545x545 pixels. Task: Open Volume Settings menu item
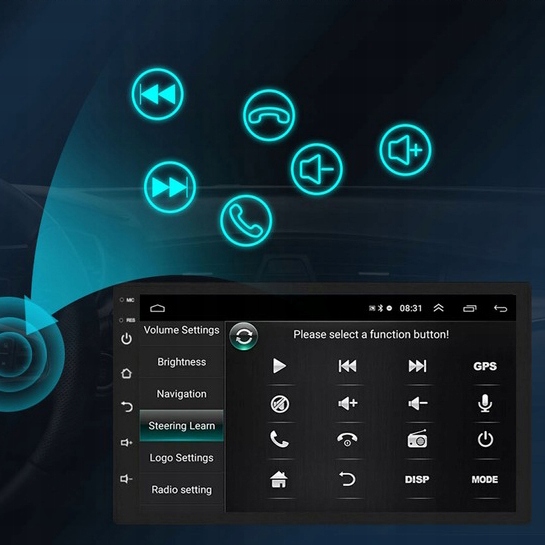[181, 330]
